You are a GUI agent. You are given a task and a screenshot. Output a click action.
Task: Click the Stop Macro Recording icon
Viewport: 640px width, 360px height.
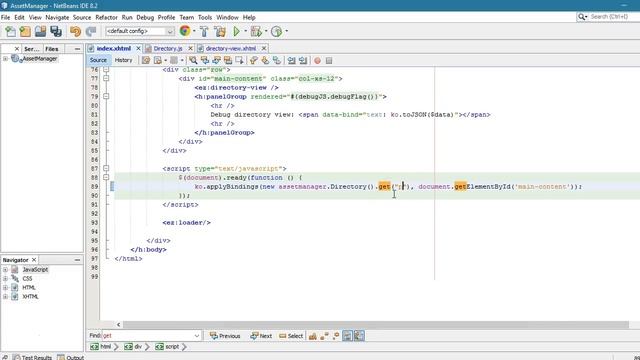[x=329, y=60]
